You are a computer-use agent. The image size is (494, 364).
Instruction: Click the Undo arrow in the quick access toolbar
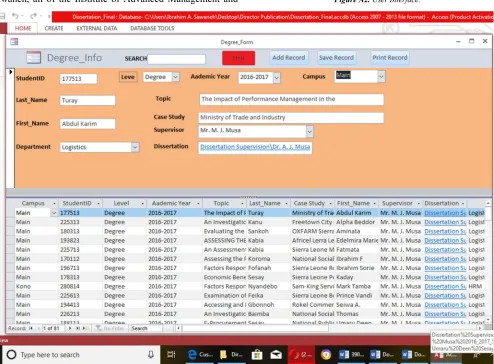click(x=15, y=16)
